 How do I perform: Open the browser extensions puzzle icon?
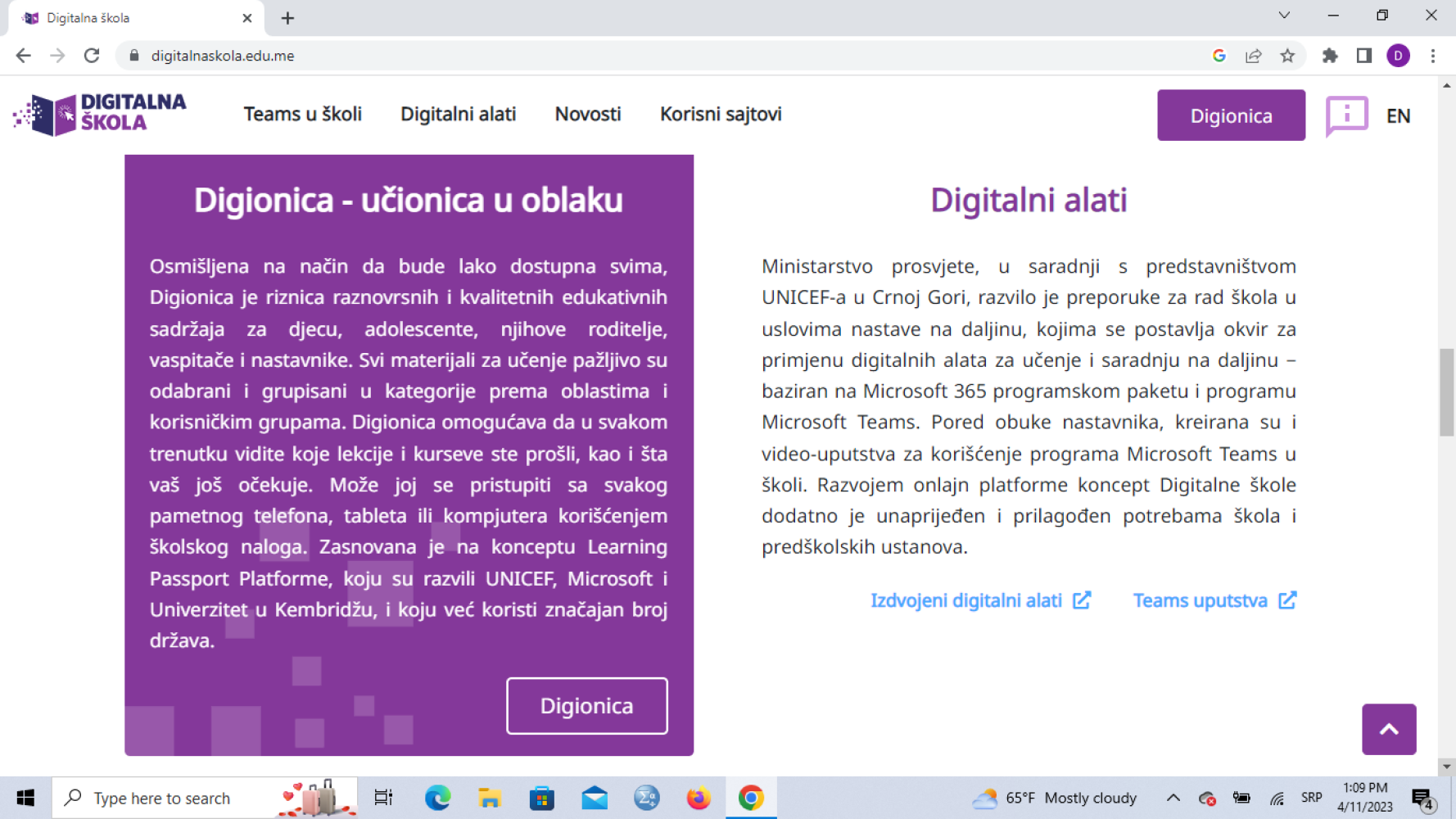1330,56
